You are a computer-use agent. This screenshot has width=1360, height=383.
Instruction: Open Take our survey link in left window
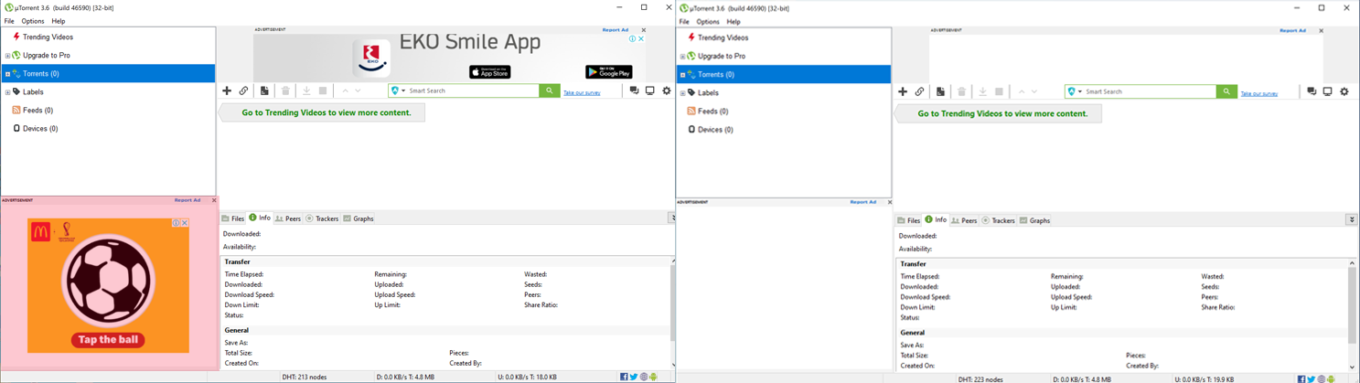[582, 92]
